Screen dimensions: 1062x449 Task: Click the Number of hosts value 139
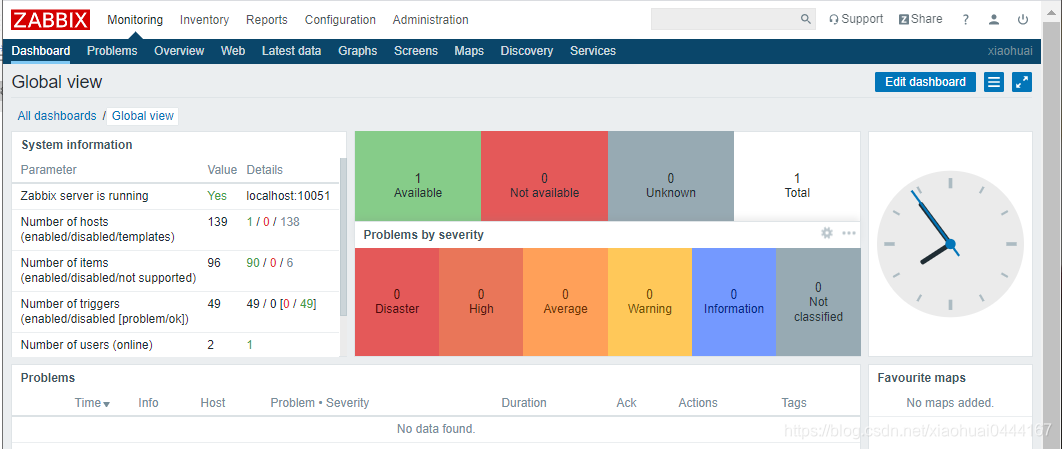coord(217,221)
